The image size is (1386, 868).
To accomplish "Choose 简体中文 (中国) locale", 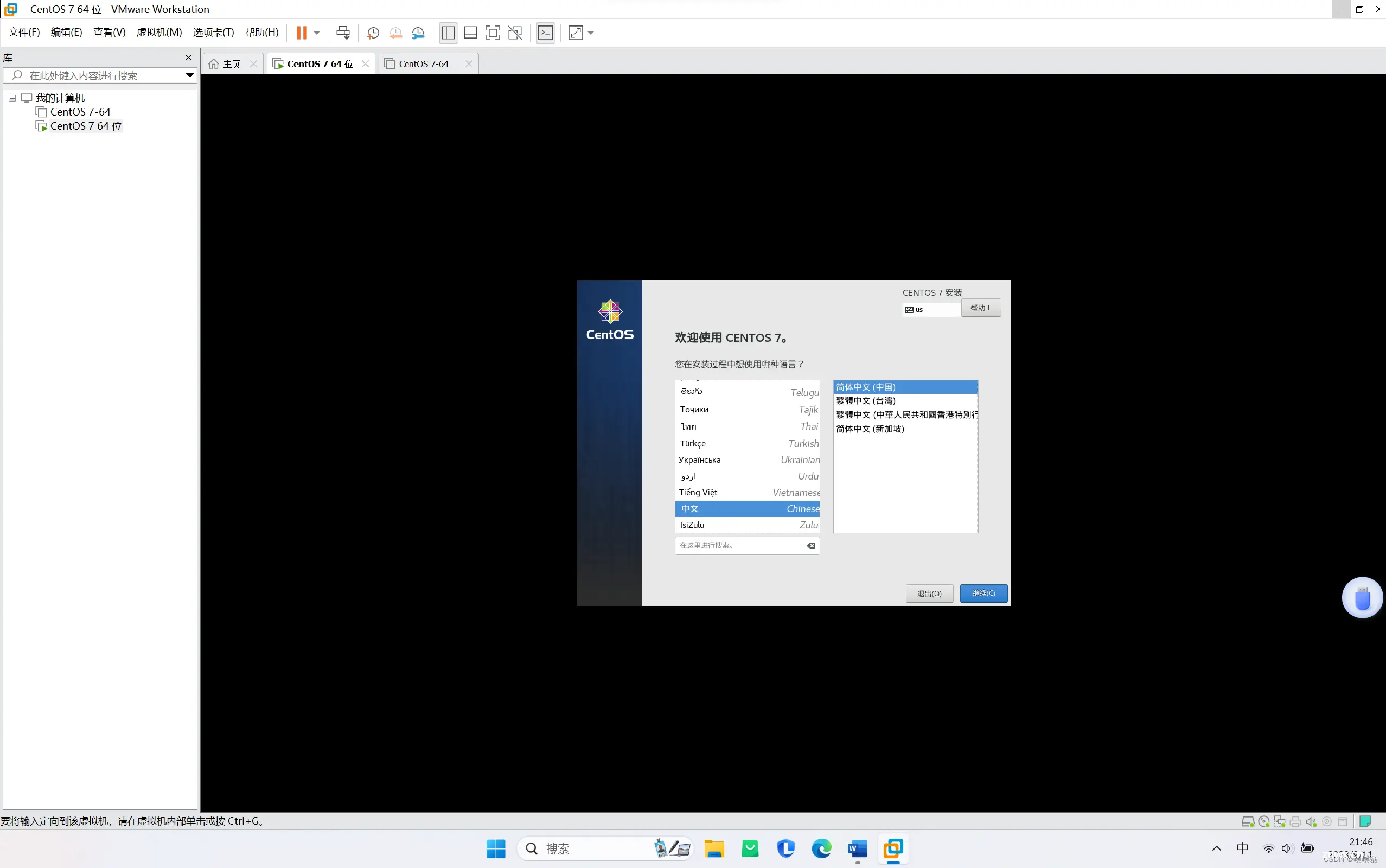I will [905, 387].
